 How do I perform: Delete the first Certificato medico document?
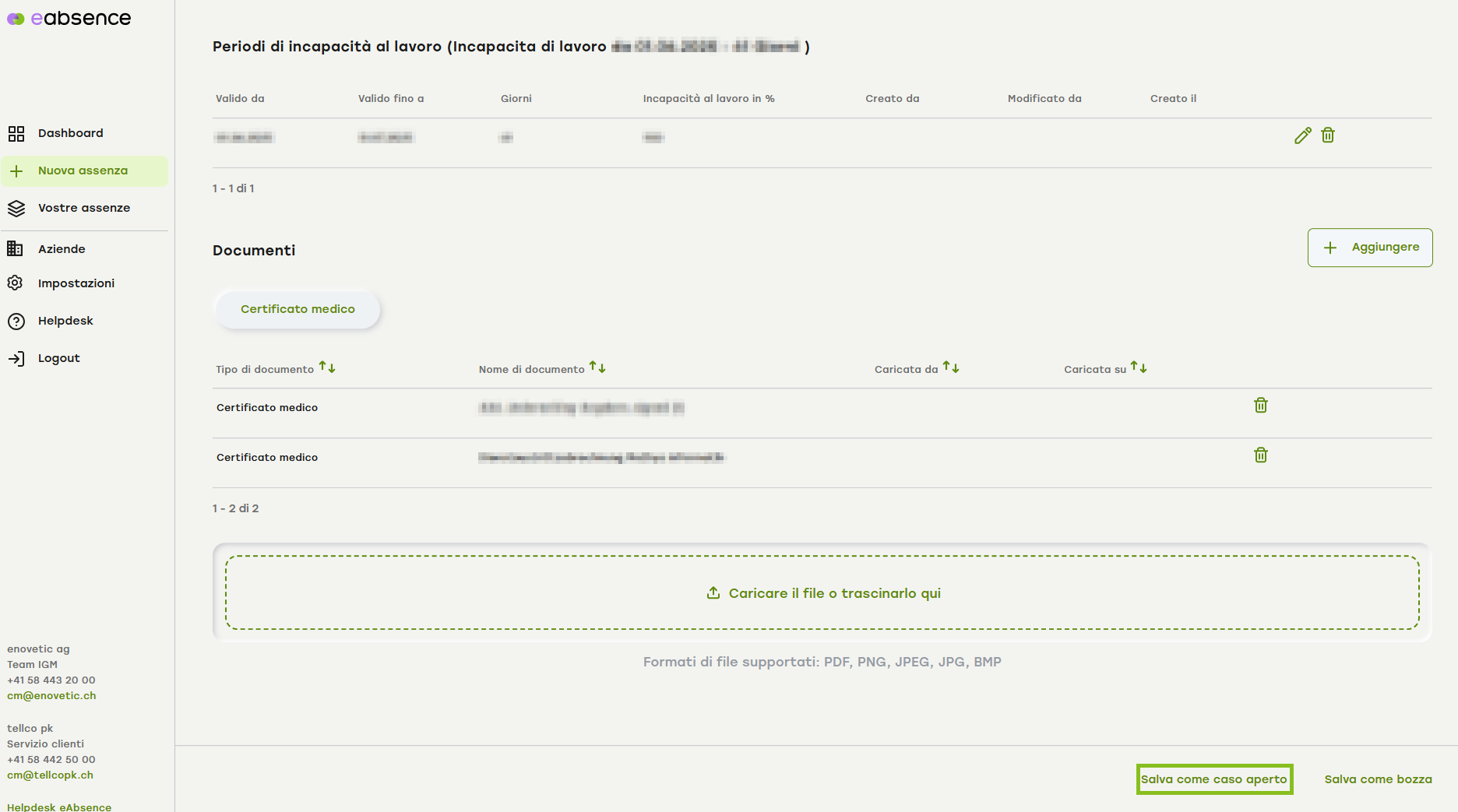pyautogui.click(x=1260, y=406)
